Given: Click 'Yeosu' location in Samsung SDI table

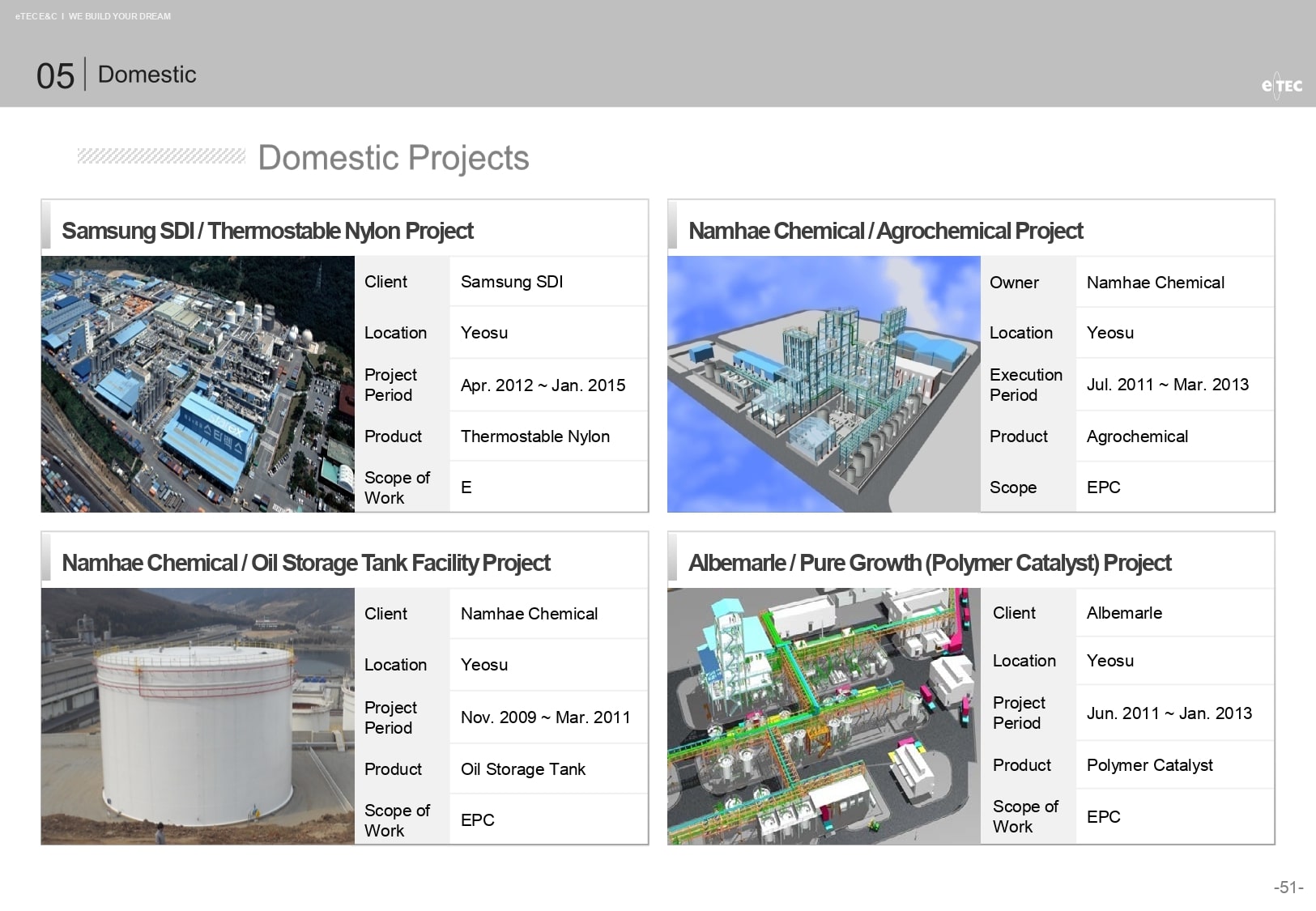Looking at the screenshot, I should [x=484, y=333].
